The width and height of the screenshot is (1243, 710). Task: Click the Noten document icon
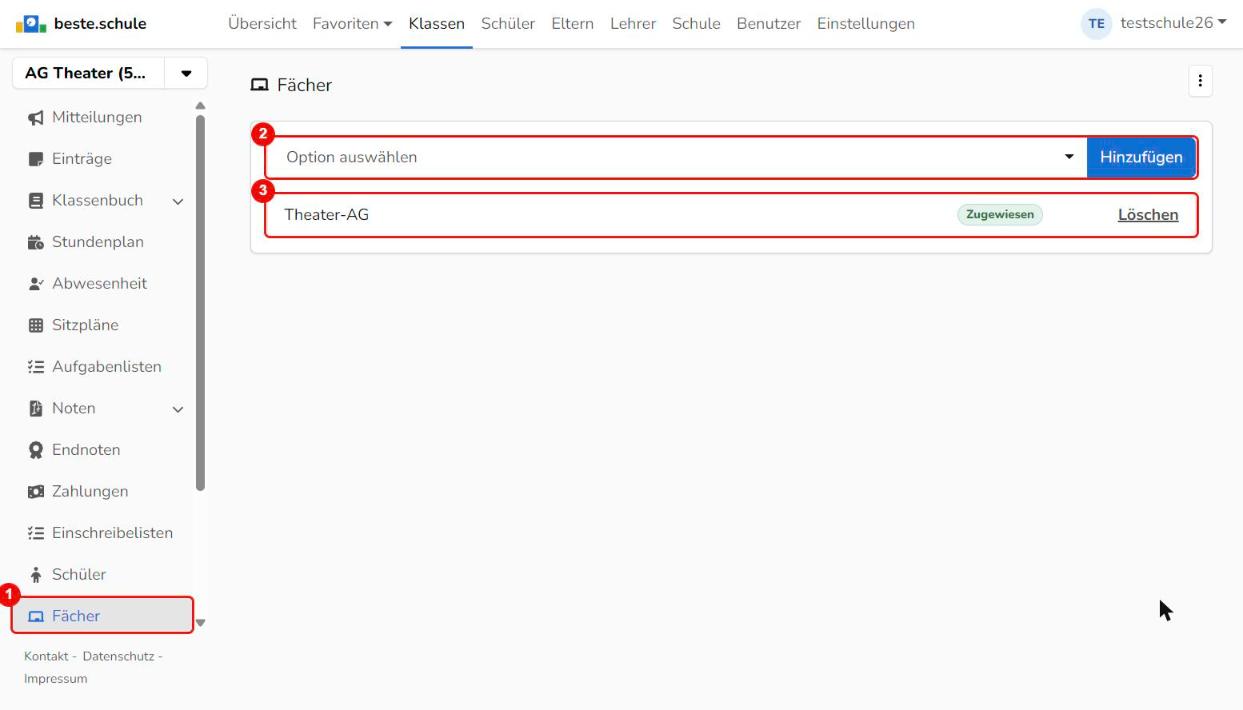pyautogui.click(x=36, y=408)
